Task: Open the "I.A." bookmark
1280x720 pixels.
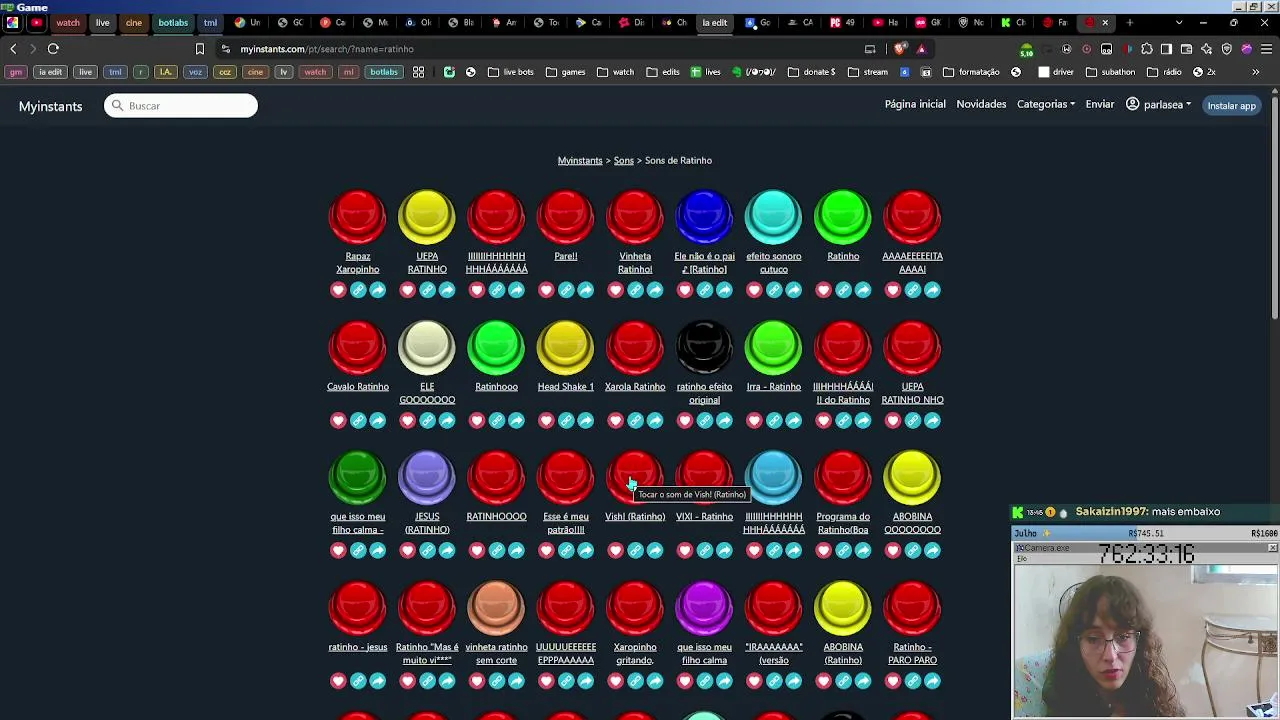Action: pyautogui.click(x=166, y=72)
